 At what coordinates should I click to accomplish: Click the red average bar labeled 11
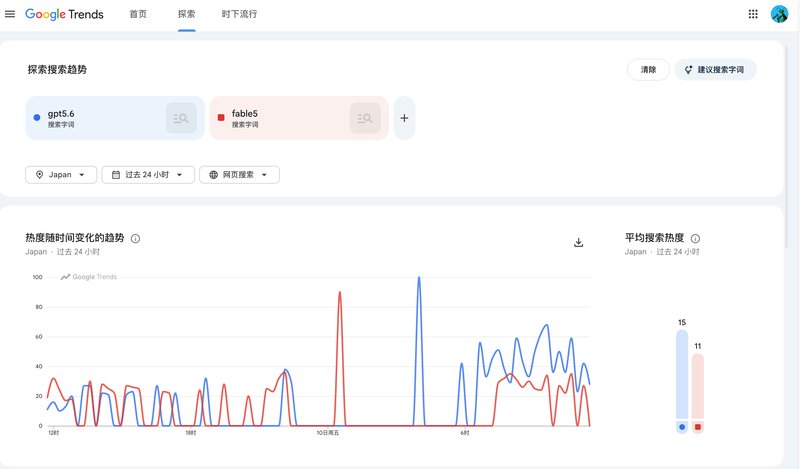point(698,386)
